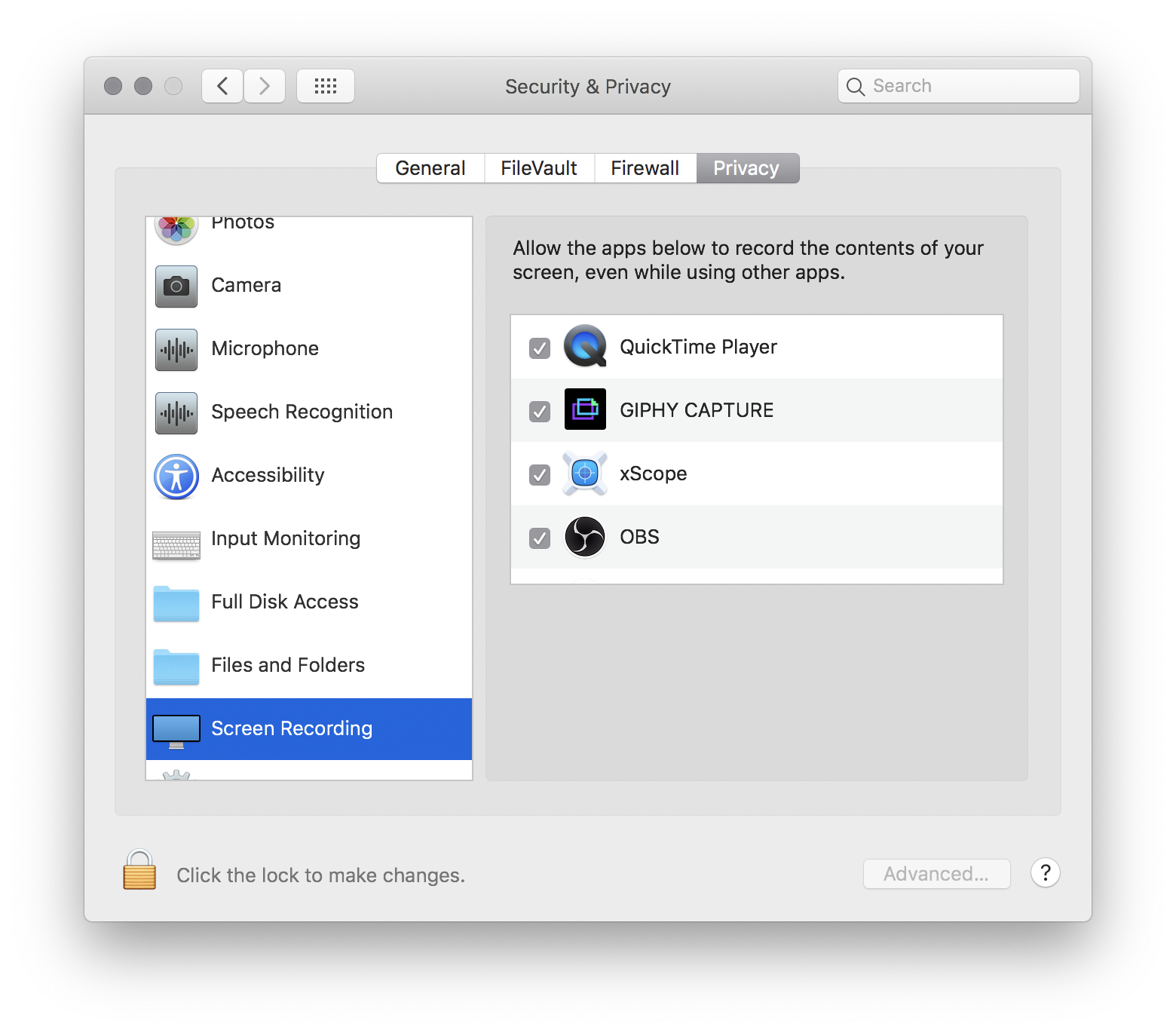This screenshot has height=1033, width=1176.
Task: Uncheck the xScope permission checkbox
Action: (540, 474)
